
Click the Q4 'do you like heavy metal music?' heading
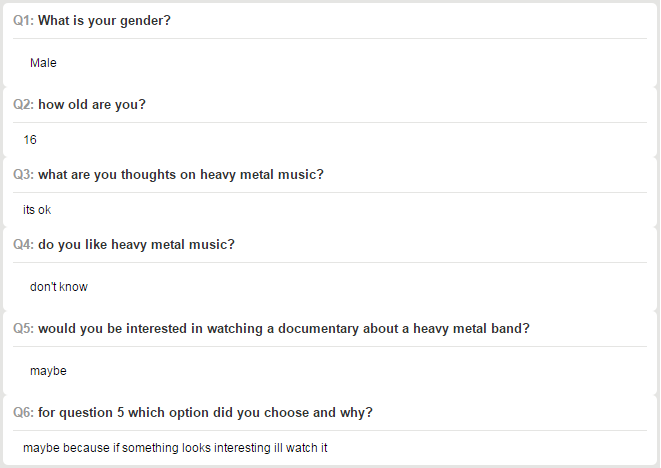click(124, 245)
